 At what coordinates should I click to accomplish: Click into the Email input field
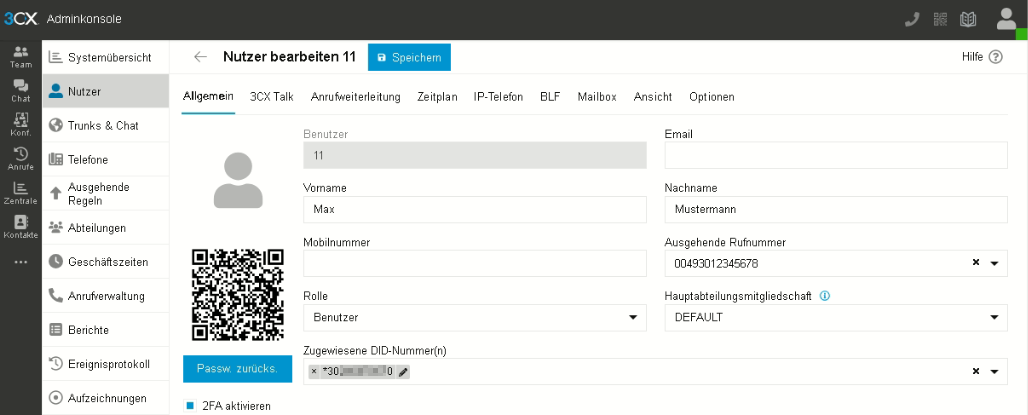pyautogui.click(x=835, y=156)
